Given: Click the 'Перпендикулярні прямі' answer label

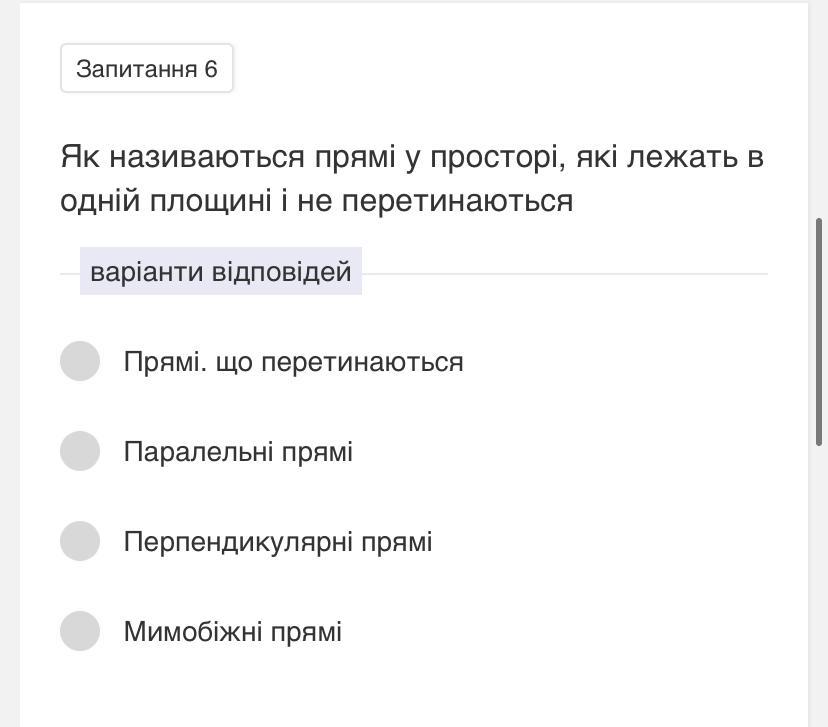Looking at the screenshot, I should (278, 542).
